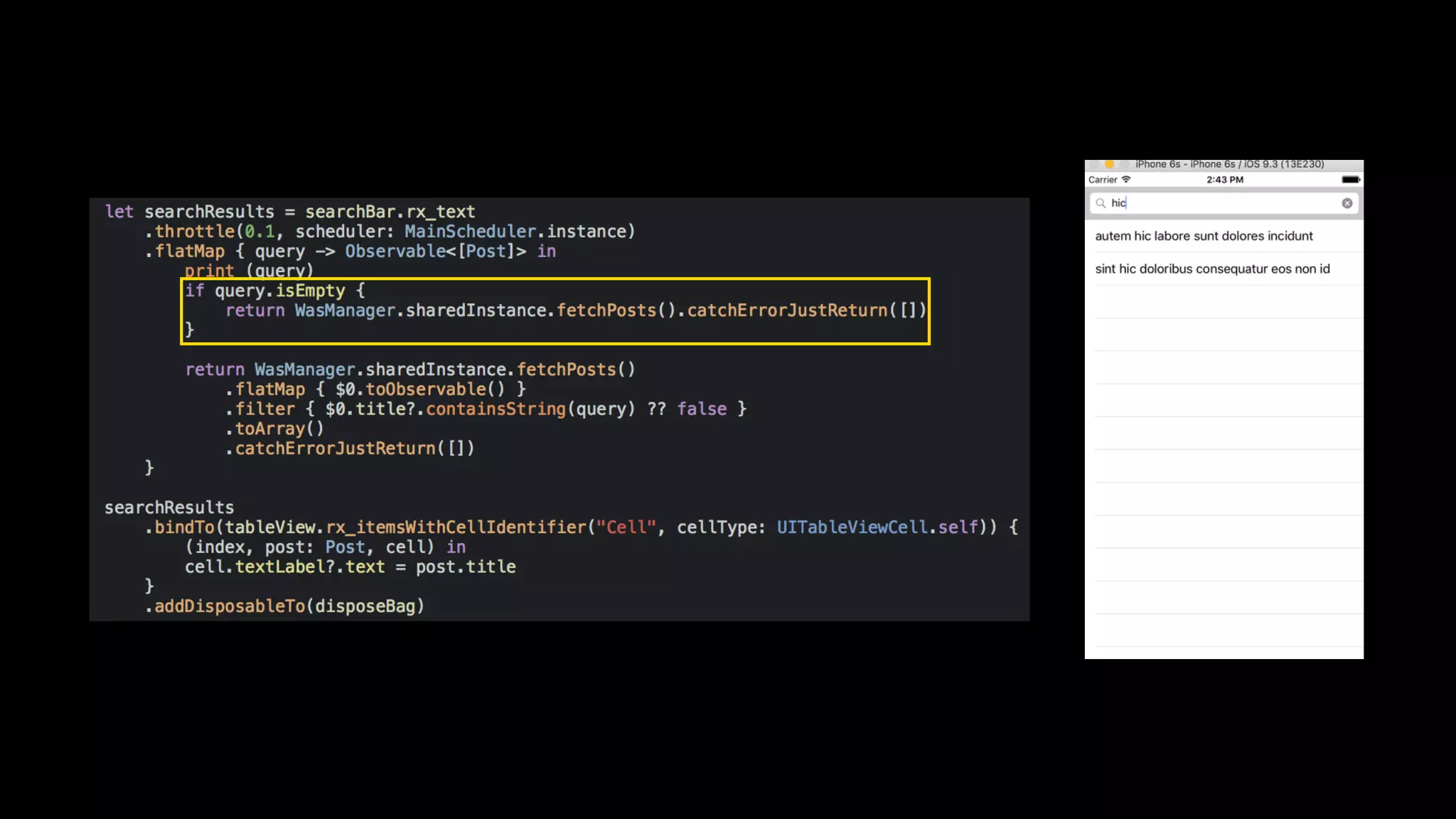Click the "Cell" string literal in code
The width and height of the screenshot is (1456, 819).
pyautogui.click(x=626, y=528)
